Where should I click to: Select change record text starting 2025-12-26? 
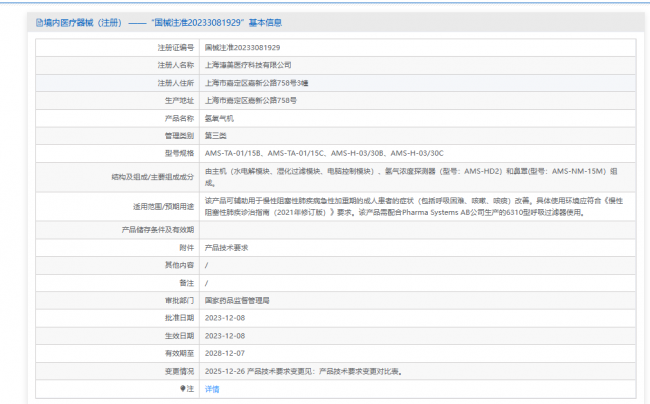(x=303, y=371)
